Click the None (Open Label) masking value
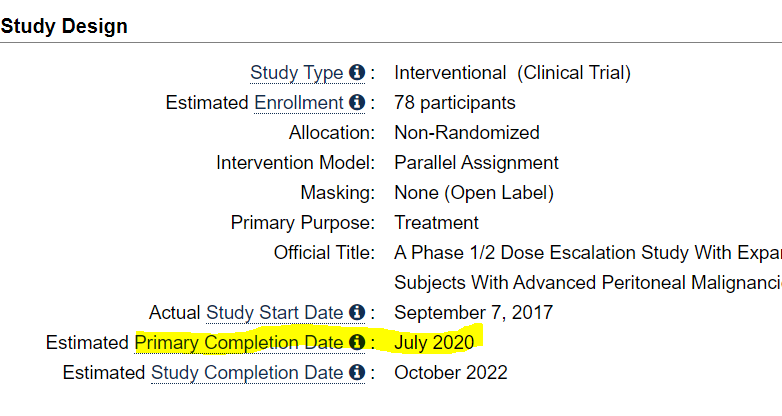782x416 pixels. click(474, 193)
